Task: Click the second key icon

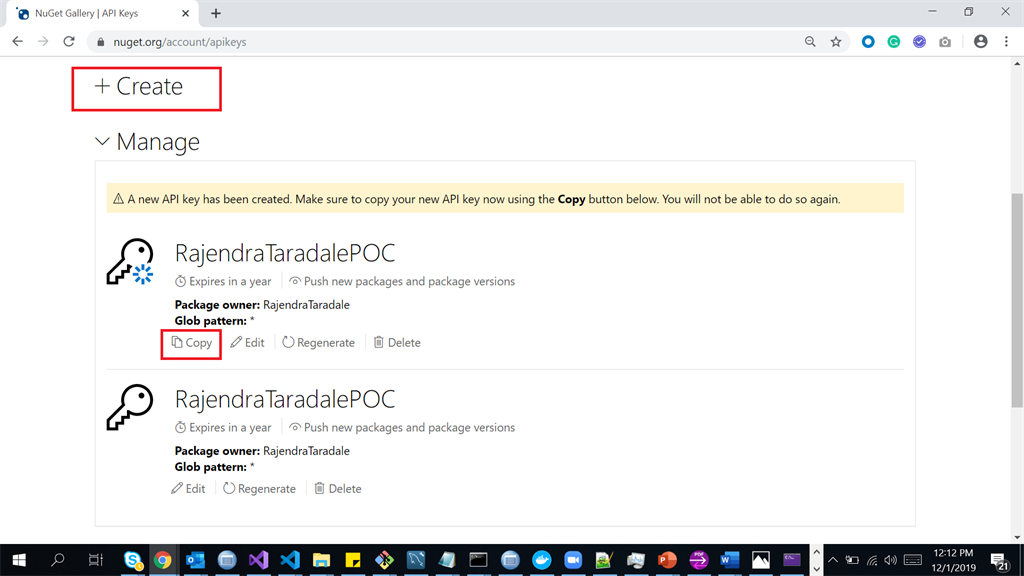Action: click(x=131, y=407)
